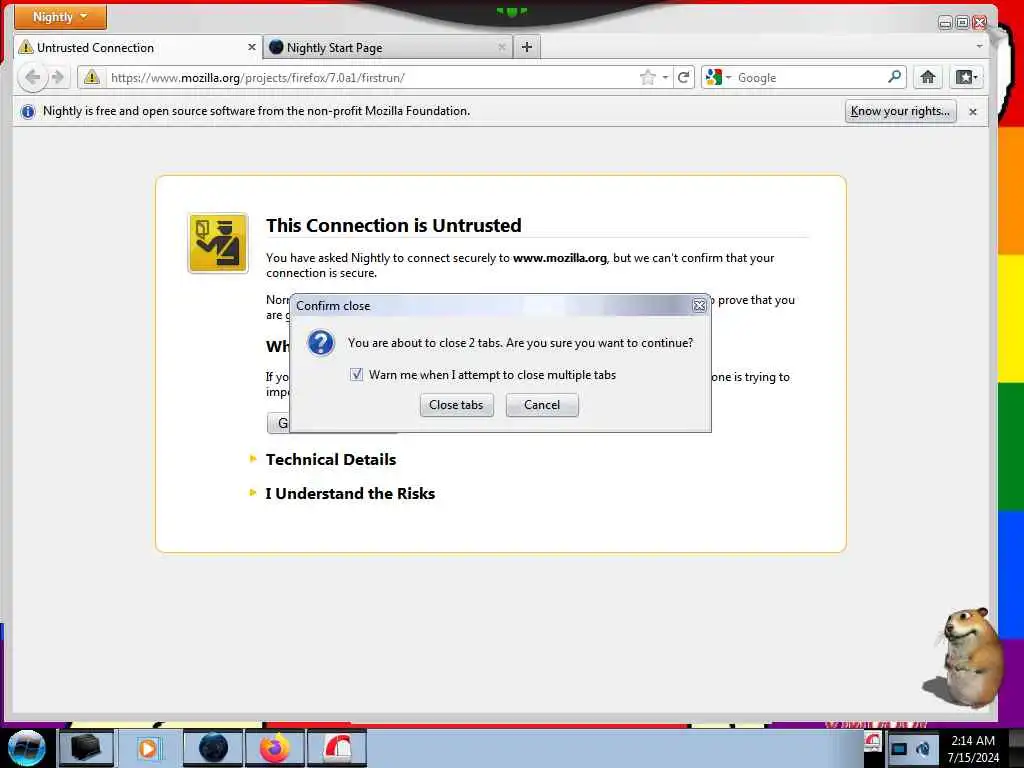The width and height of the screenshot is (1024, 768).
Task: Uncheck Warn me when closing multiple tabs
Action: pyautogui.click(x=357, y=374)
